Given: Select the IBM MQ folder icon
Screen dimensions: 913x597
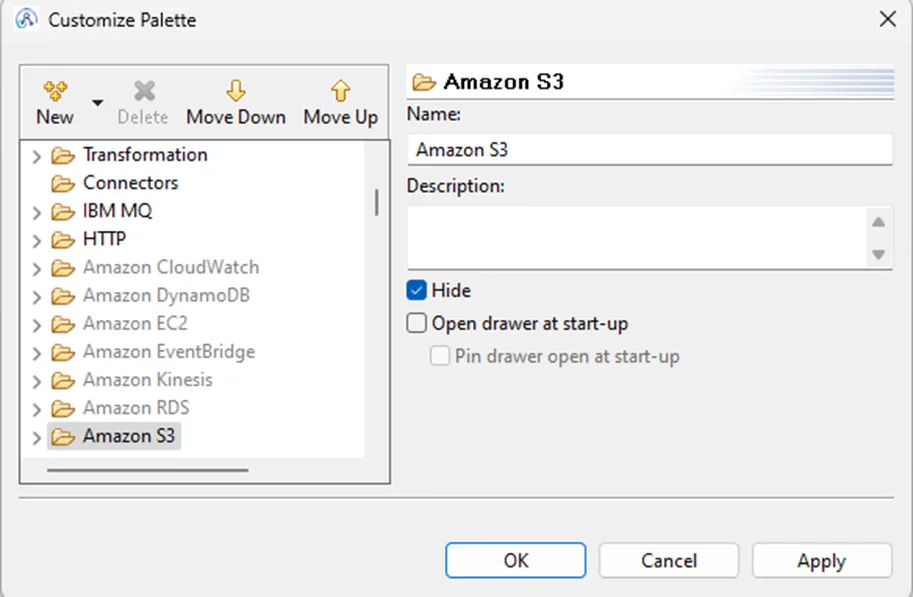Looking at the screenshot, I should [x=63, y=211].
